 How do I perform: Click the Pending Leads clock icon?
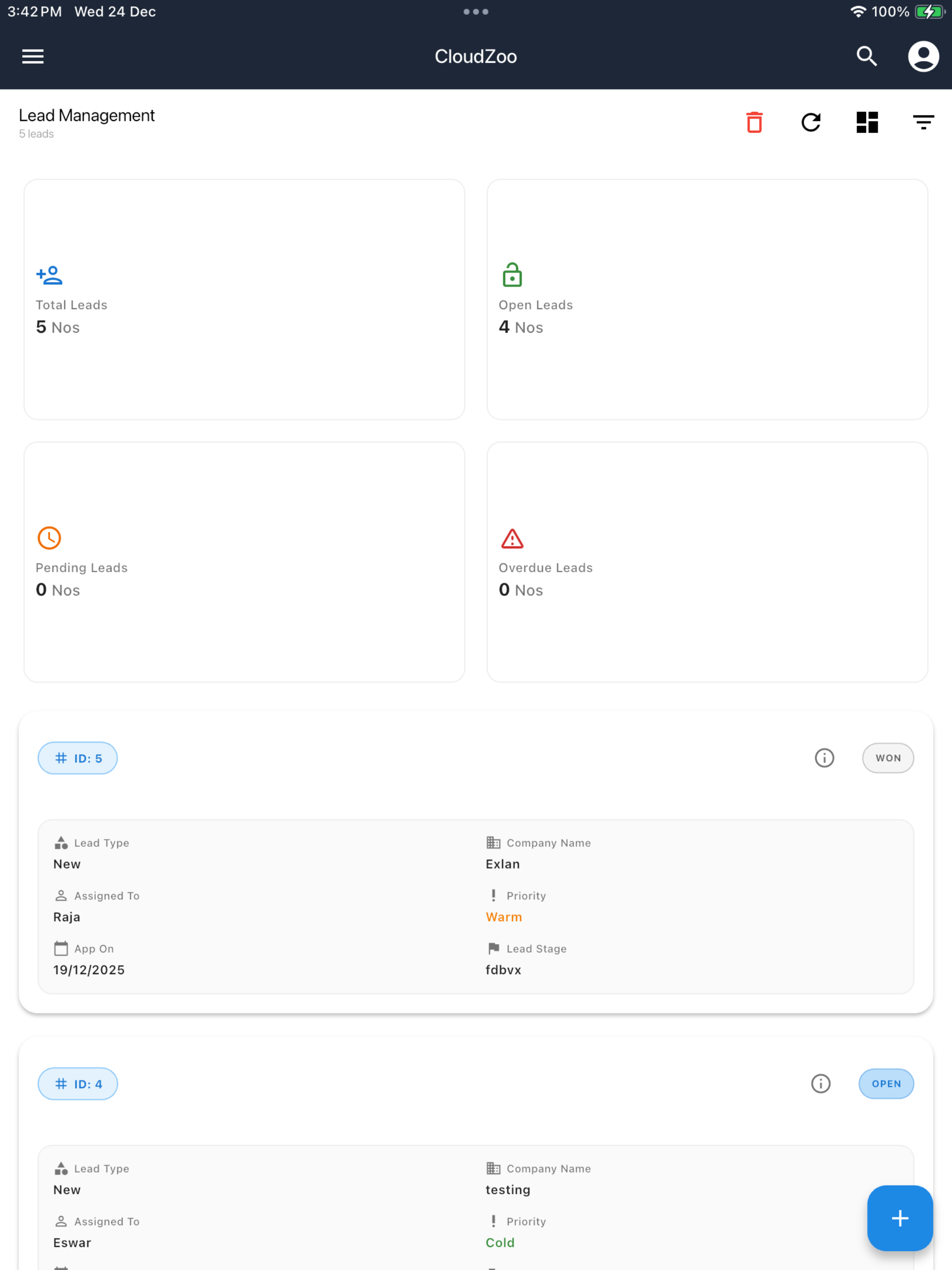(x=49, y=538)
